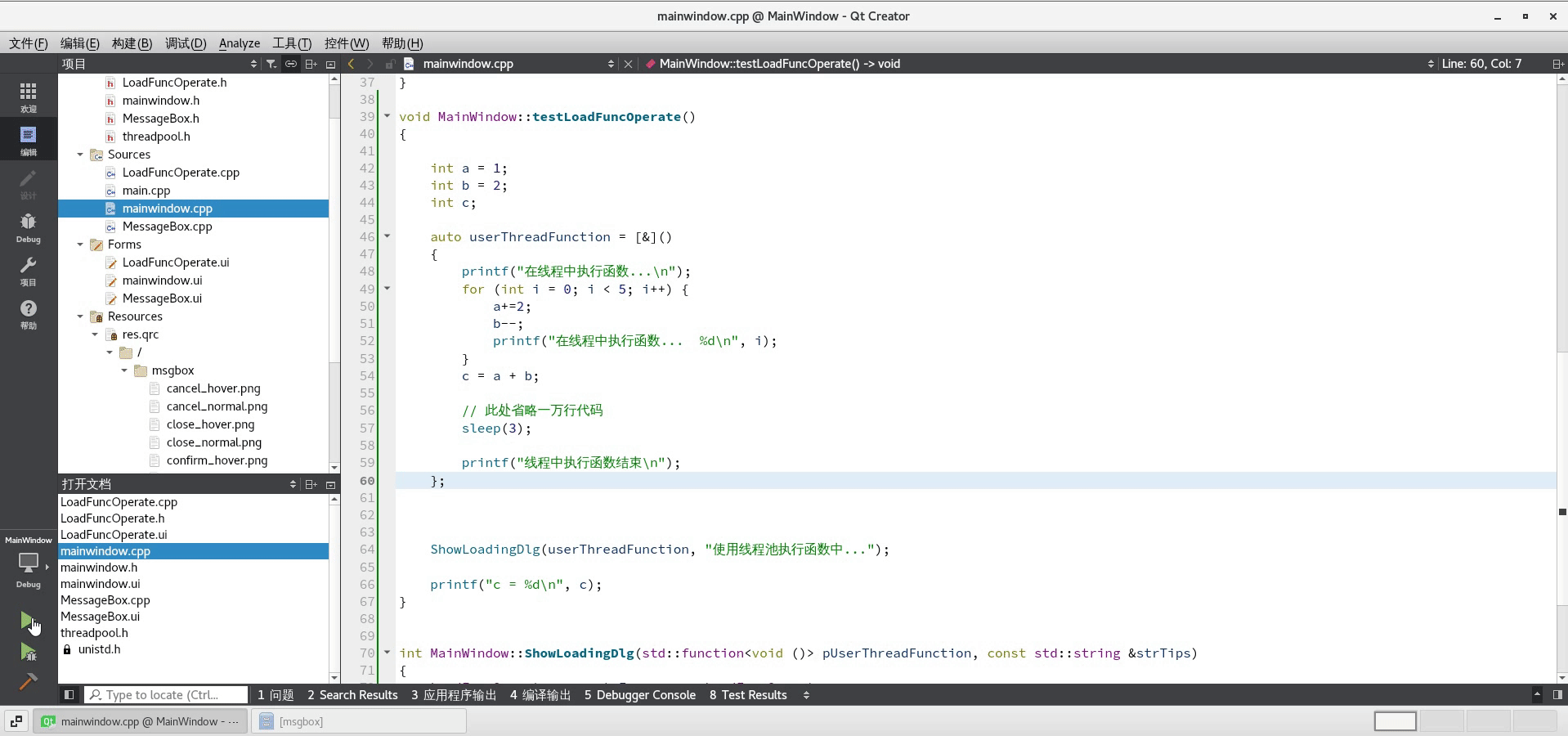
Task: Select threadpool.h in Open Documents list
Action: click(94, 633)
